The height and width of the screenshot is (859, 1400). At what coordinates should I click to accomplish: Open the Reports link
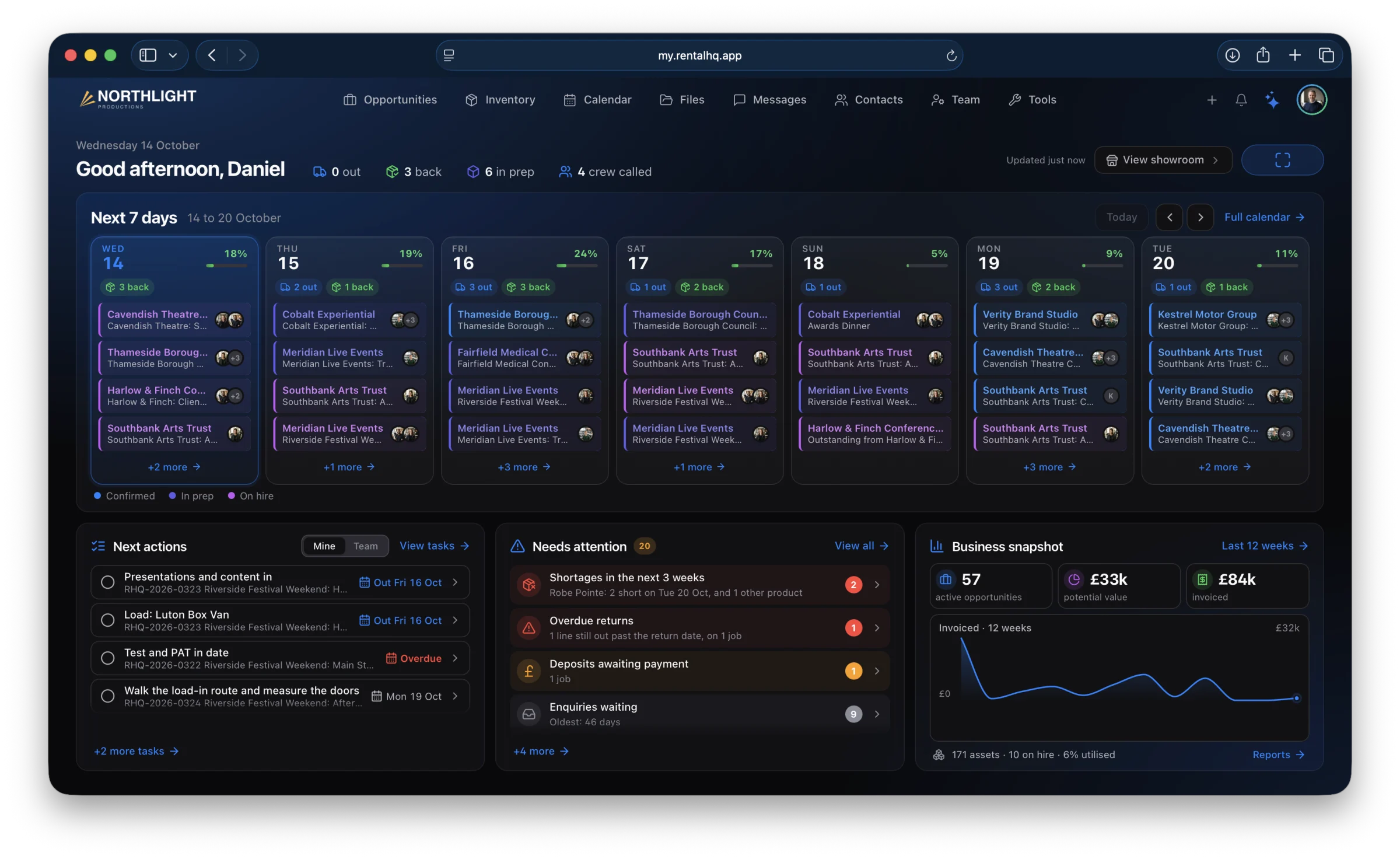[1277, 755]
